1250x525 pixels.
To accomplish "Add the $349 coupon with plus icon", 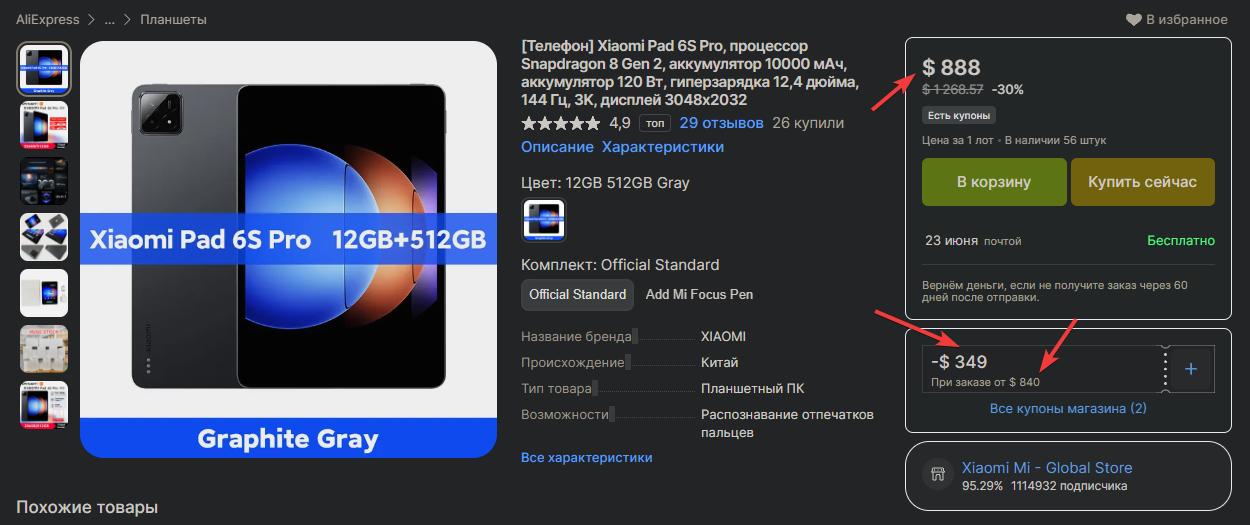I will click(1190, 369).
